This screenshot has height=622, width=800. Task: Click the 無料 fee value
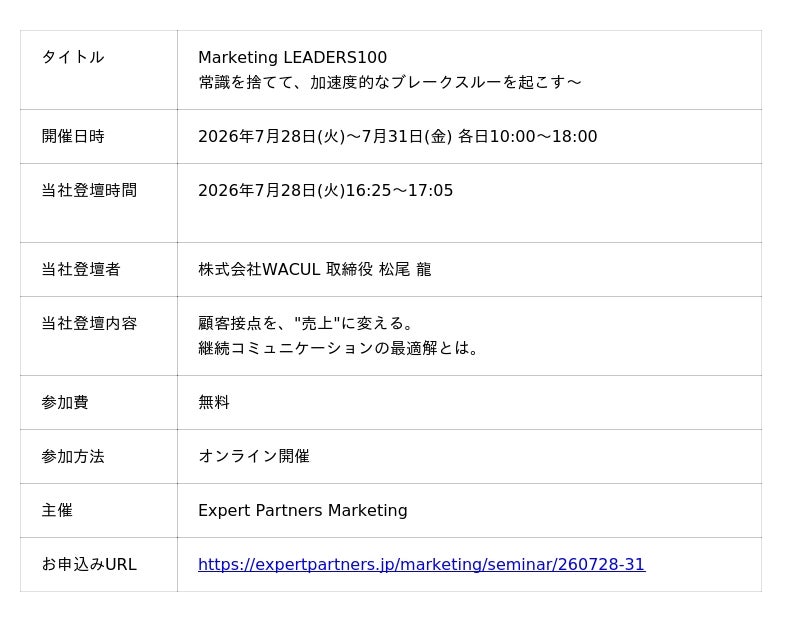pos(214,402)
